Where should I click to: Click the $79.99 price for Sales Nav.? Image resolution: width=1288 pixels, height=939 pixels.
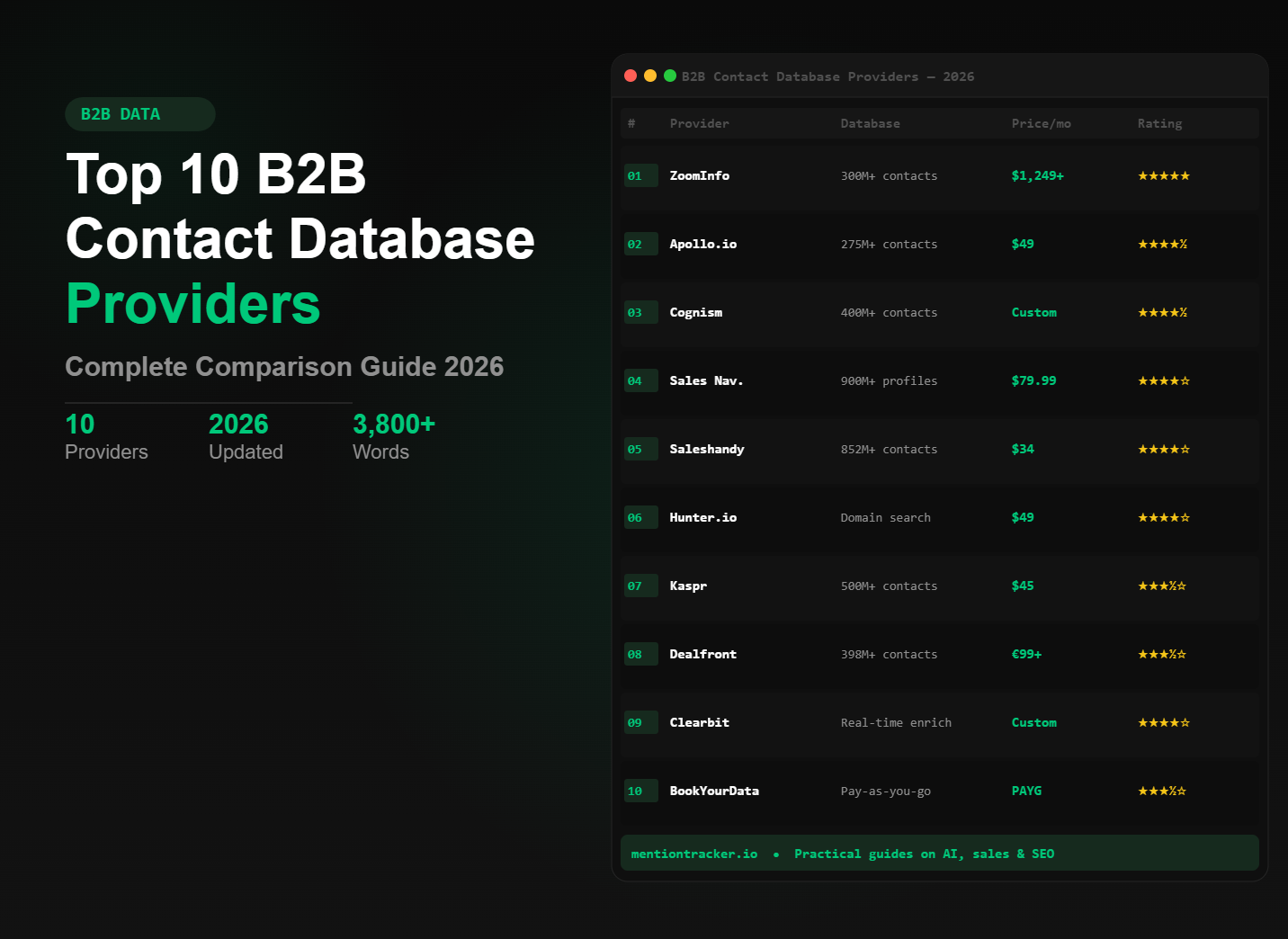(x=1034, y=381)
